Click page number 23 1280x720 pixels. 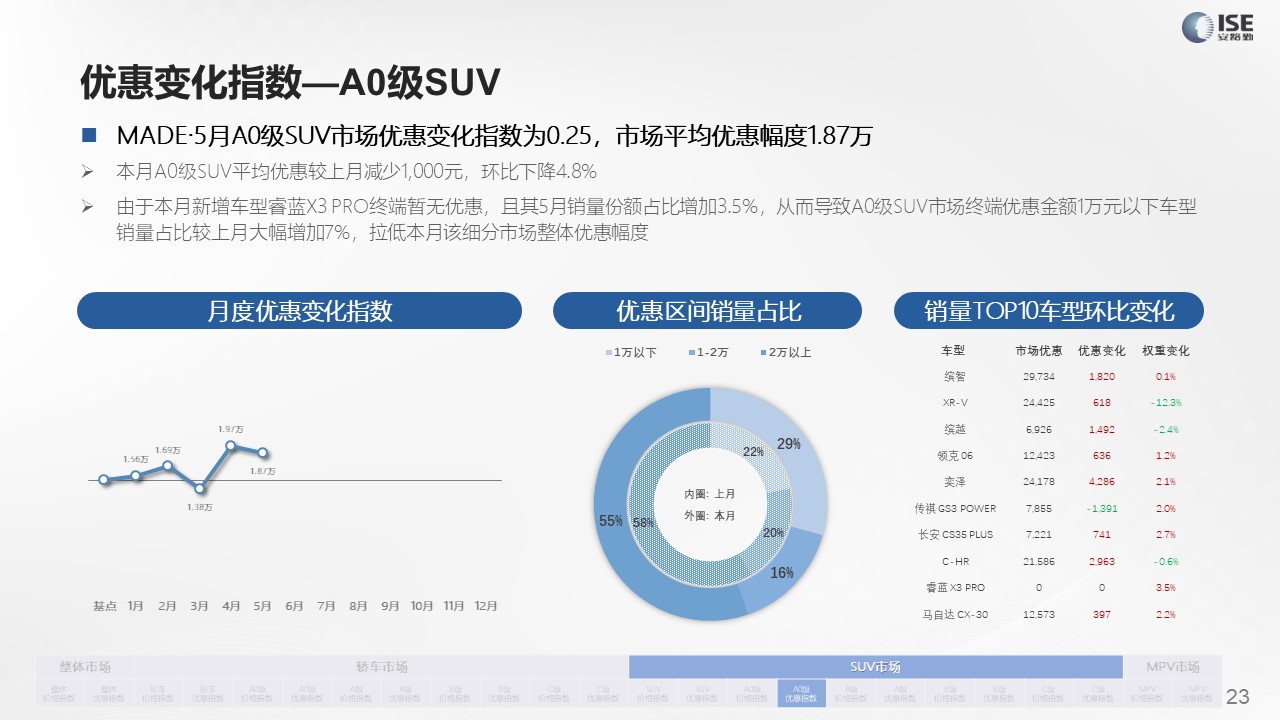click(1238, 696)
